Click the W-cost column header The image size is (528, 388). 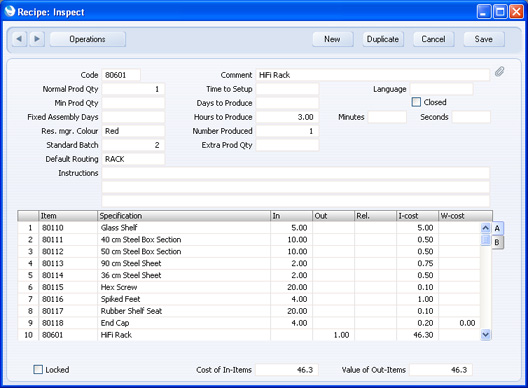465,216
